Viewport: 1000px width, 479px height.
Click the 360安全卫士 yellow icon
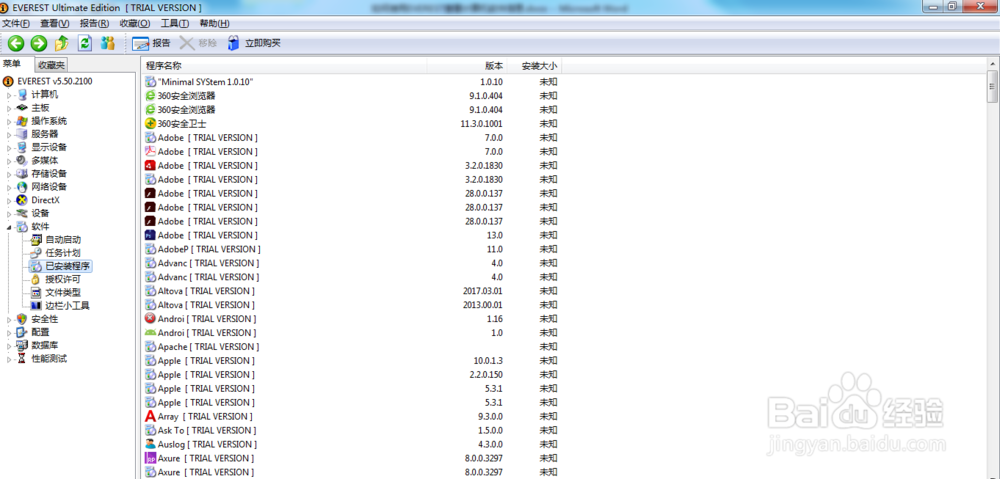pos(151,124)
